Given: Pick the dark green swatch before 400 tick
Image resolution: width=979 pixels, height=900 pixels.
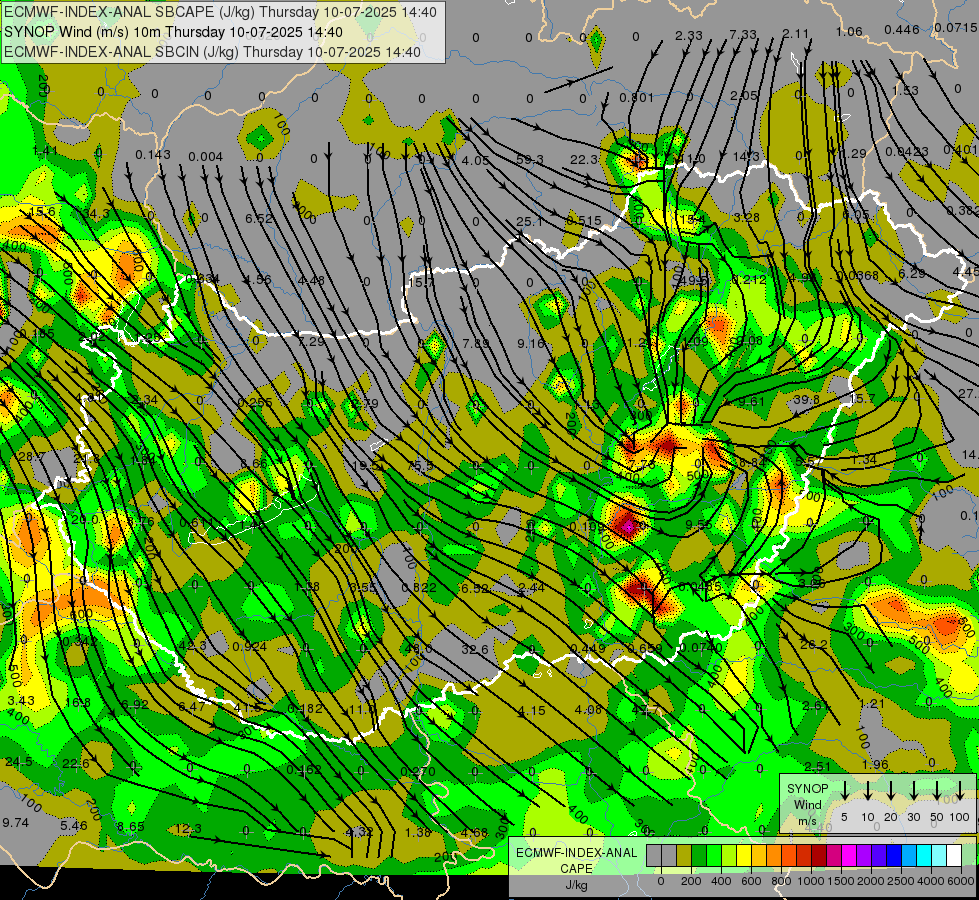Looking at the screenshot, I should tap(699, 855).
